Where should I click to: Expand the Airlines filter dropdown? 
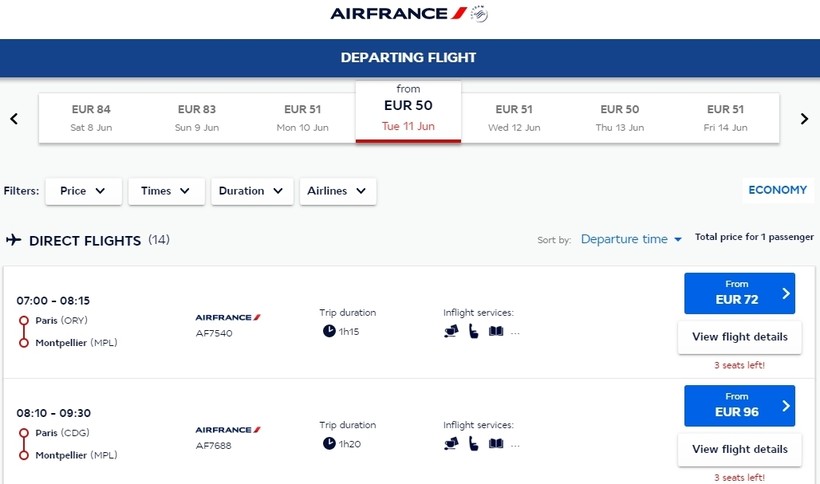coord(338,191)
